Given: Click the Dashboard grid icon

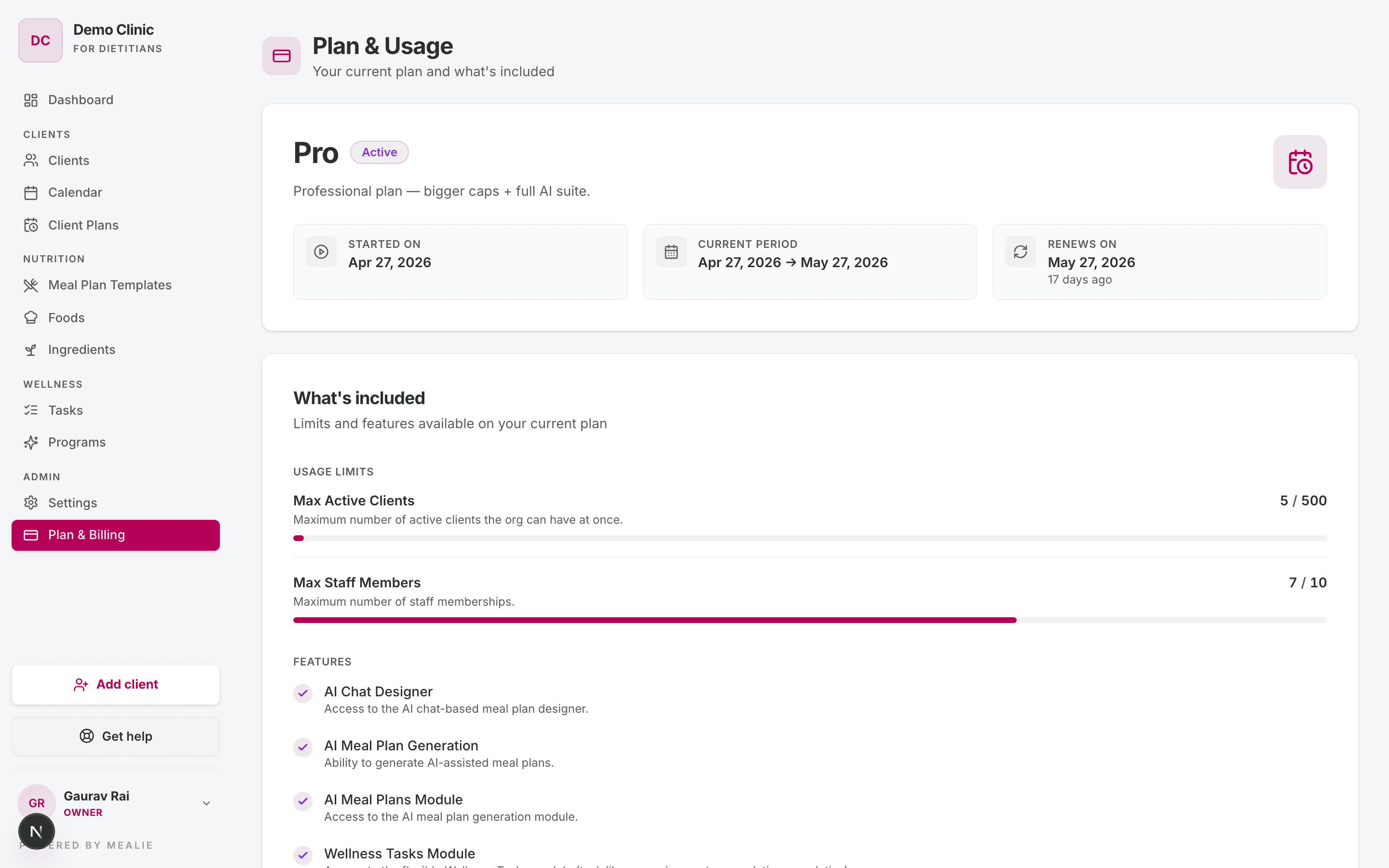Looking at the screenshot, I should (31, 100).
